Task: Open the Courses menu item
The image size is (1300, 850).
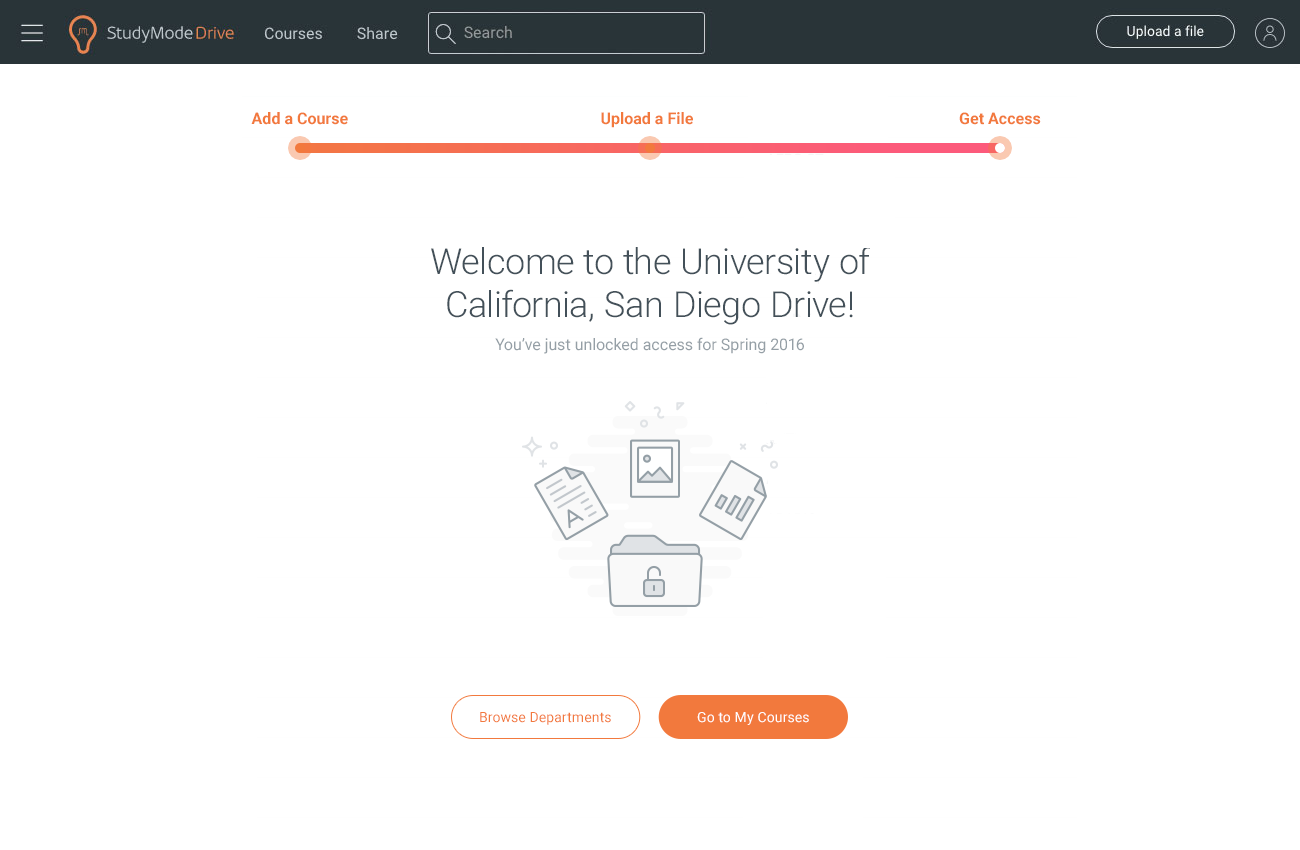Action: click(x=293, y=33)
